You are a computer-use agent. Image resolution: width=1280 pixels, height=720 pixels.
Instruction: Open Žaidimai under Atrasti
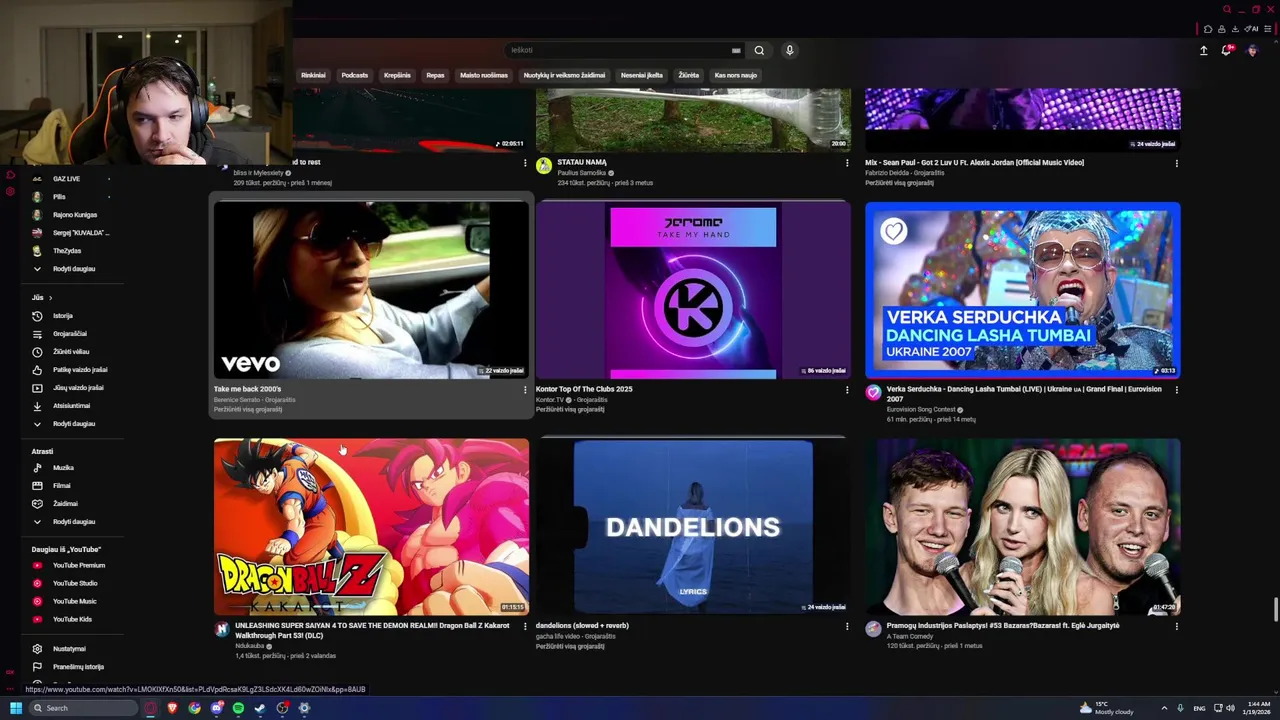point(66,504)
